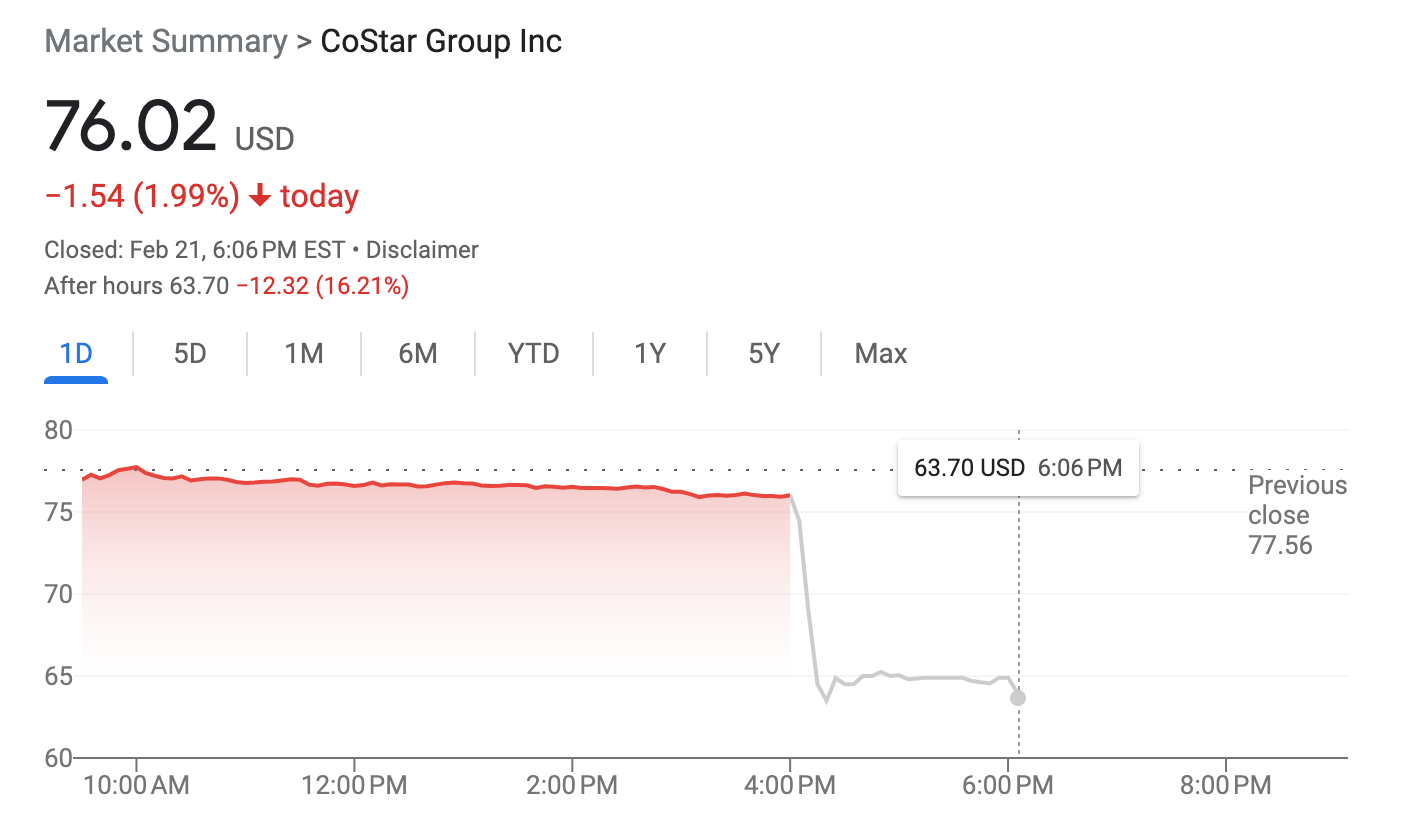Open the Disclaimer link
The height and width of the screenshot is (814, 1420).
[422, 250]
